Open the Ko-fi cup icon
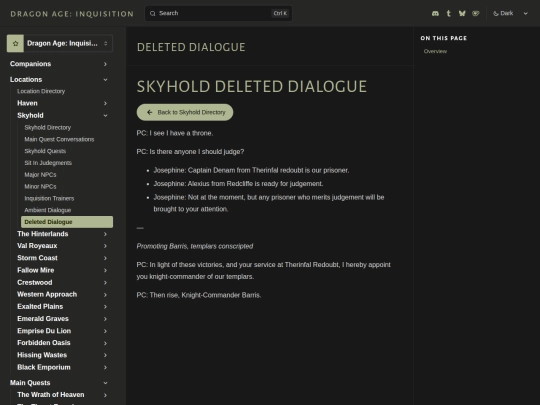The width and height of the screenshot is (540, 405). click(476, 13)
